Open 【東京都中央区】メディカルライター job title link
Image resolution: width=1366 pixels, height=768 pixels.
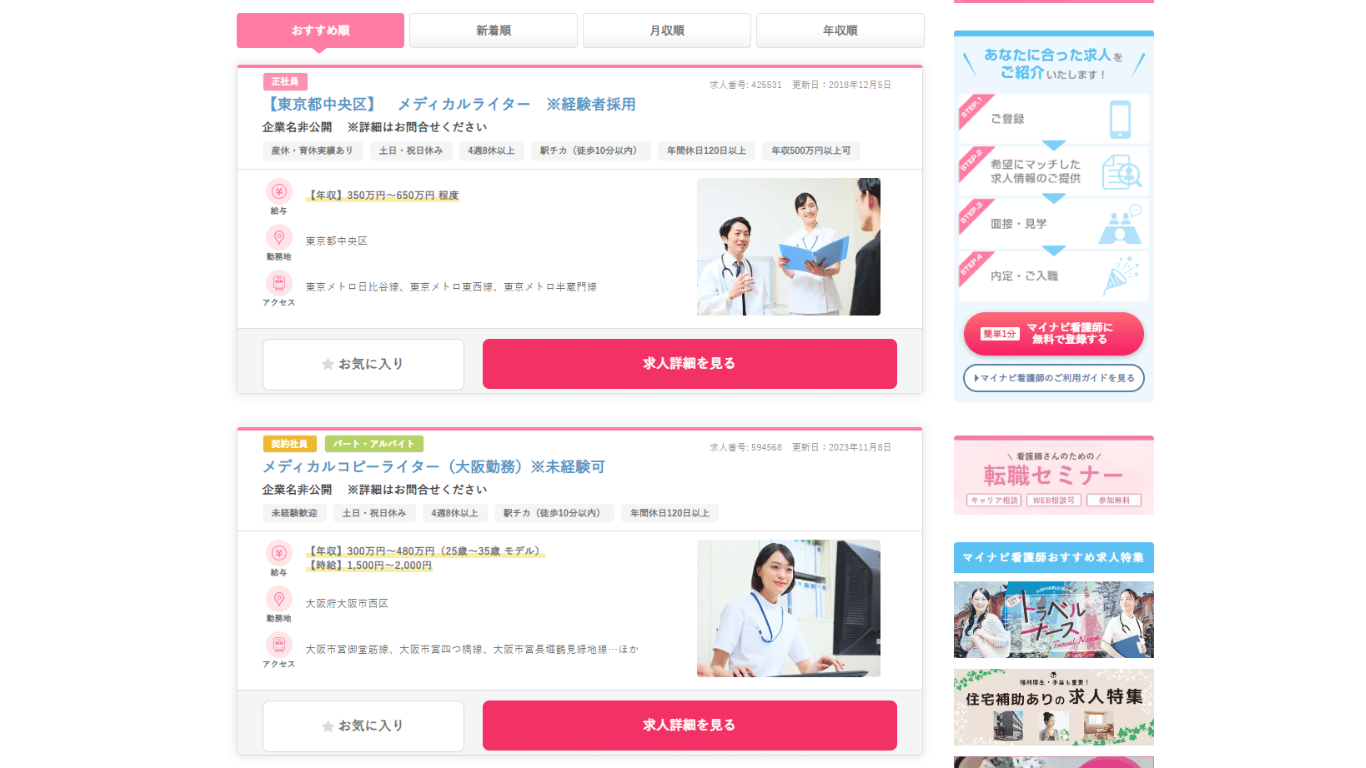click(x=449, y=105)
